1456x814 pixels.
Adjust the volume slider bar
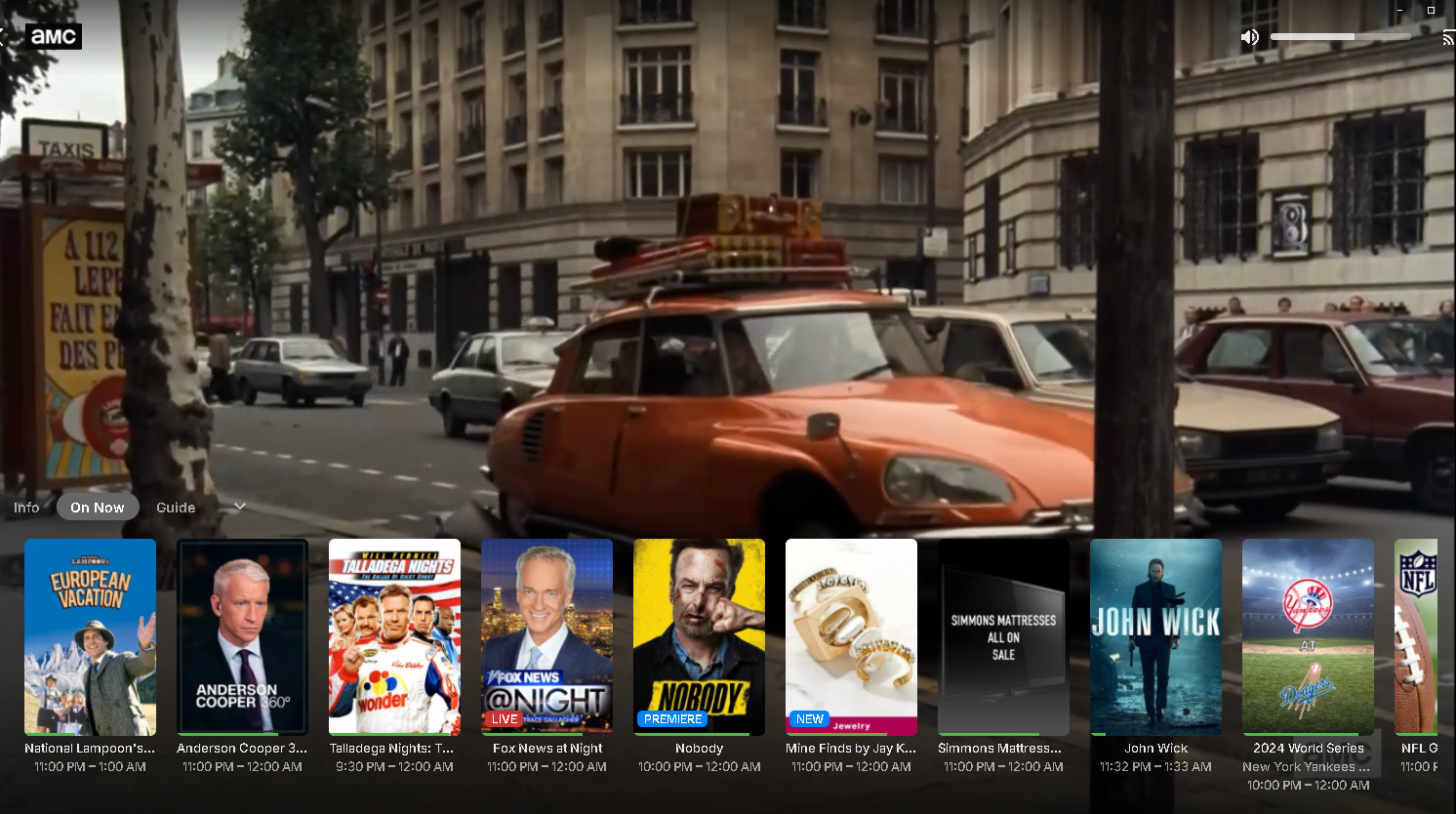pyautogui.click(x=1340, y=37)
